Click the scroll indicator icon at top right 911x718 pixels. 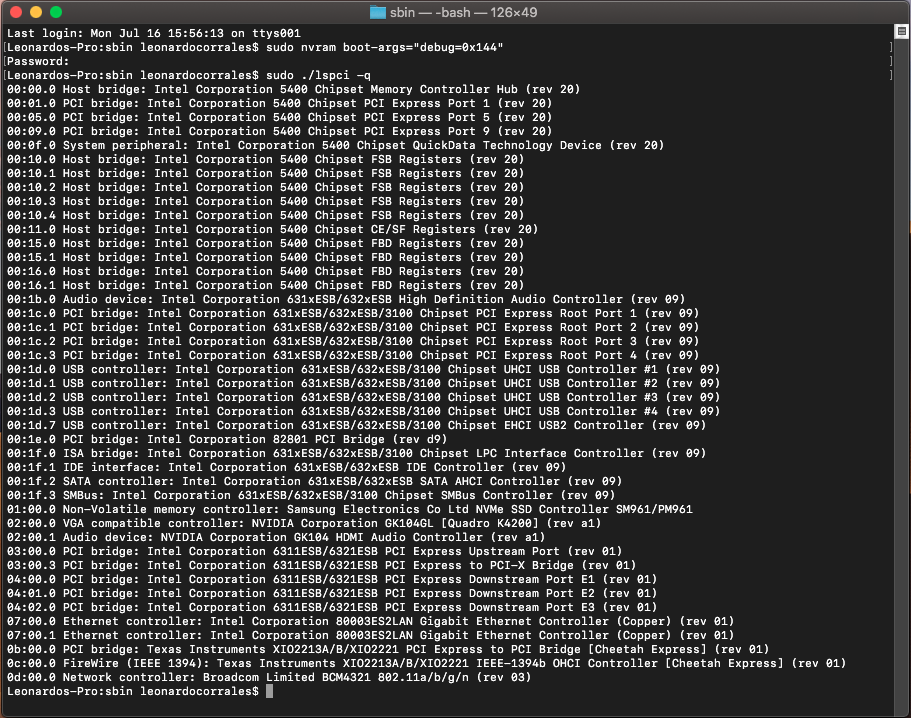point(902,31)
